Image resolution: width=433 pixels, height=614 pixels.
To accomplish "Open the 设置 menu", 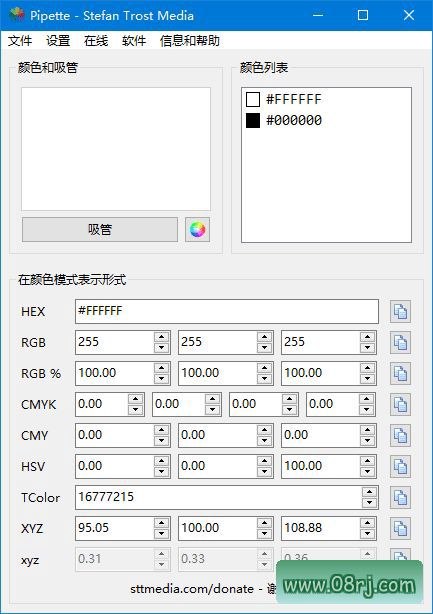I will coord(58,41).
